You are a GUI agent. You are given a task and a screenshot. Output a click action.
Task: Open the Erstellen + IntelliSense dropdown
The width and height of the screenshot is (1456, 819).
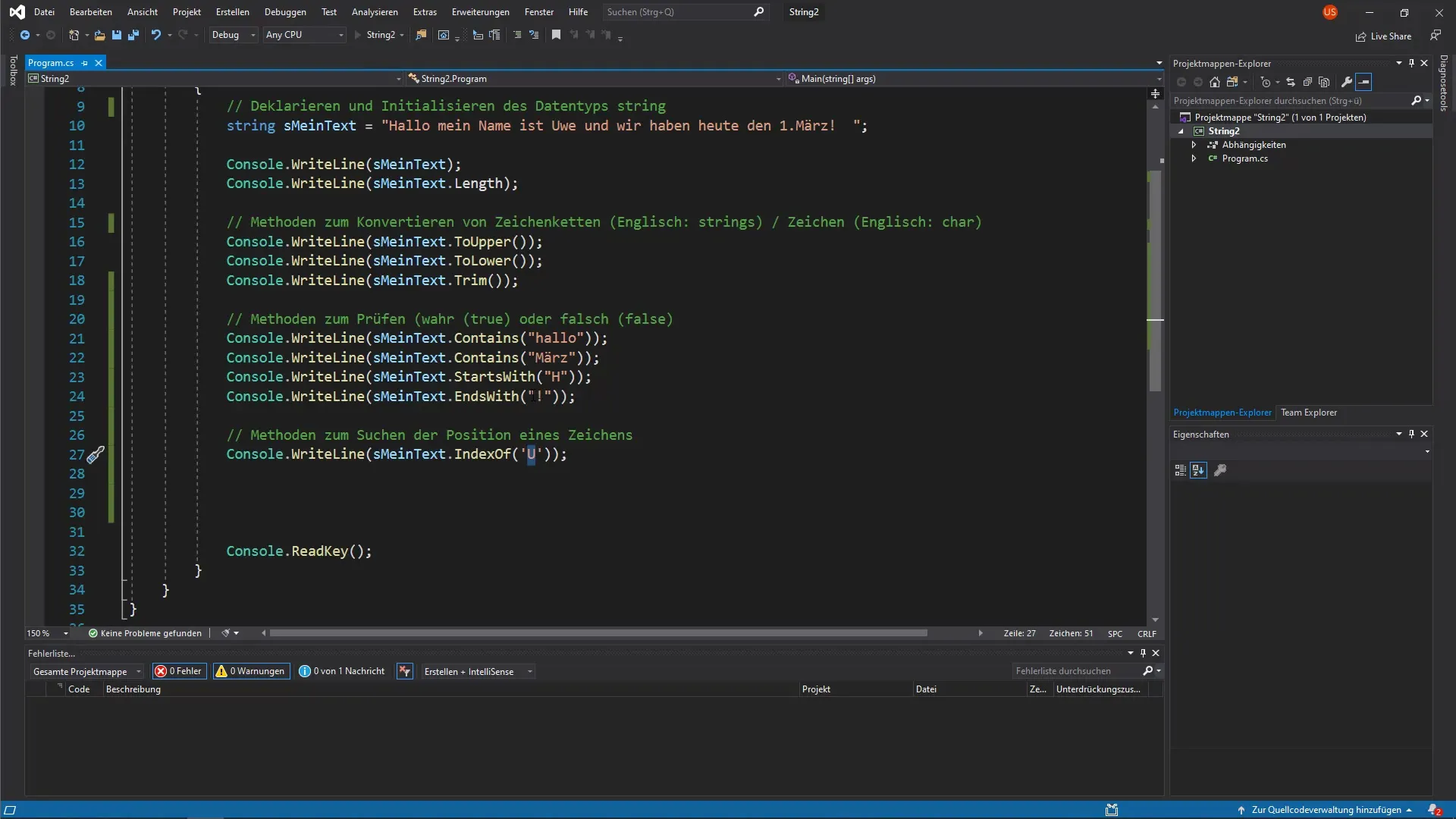[x=477, y=671]
